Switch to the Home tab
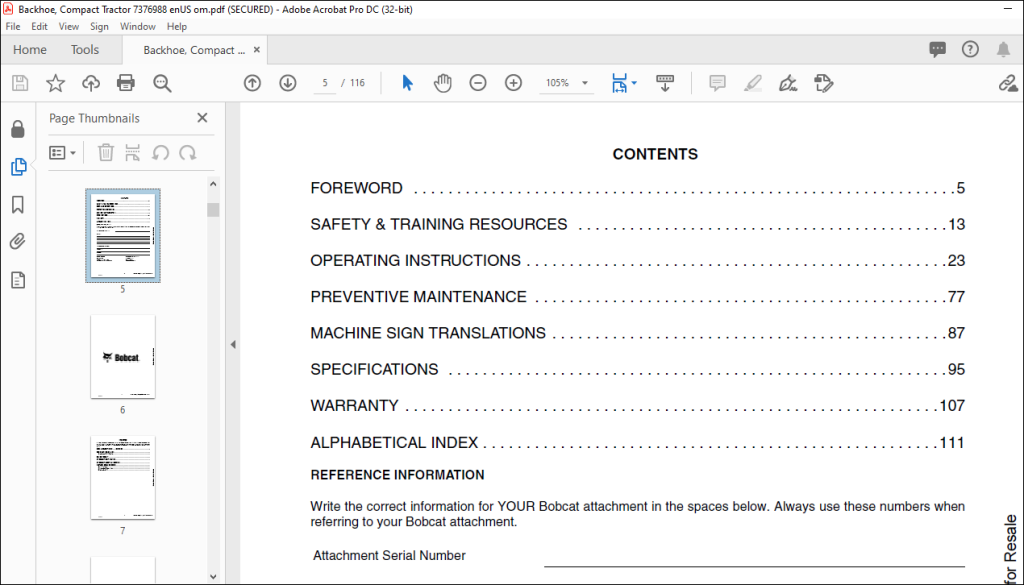The height and width of the screenshot is (585, 1024). coord(30,50)
